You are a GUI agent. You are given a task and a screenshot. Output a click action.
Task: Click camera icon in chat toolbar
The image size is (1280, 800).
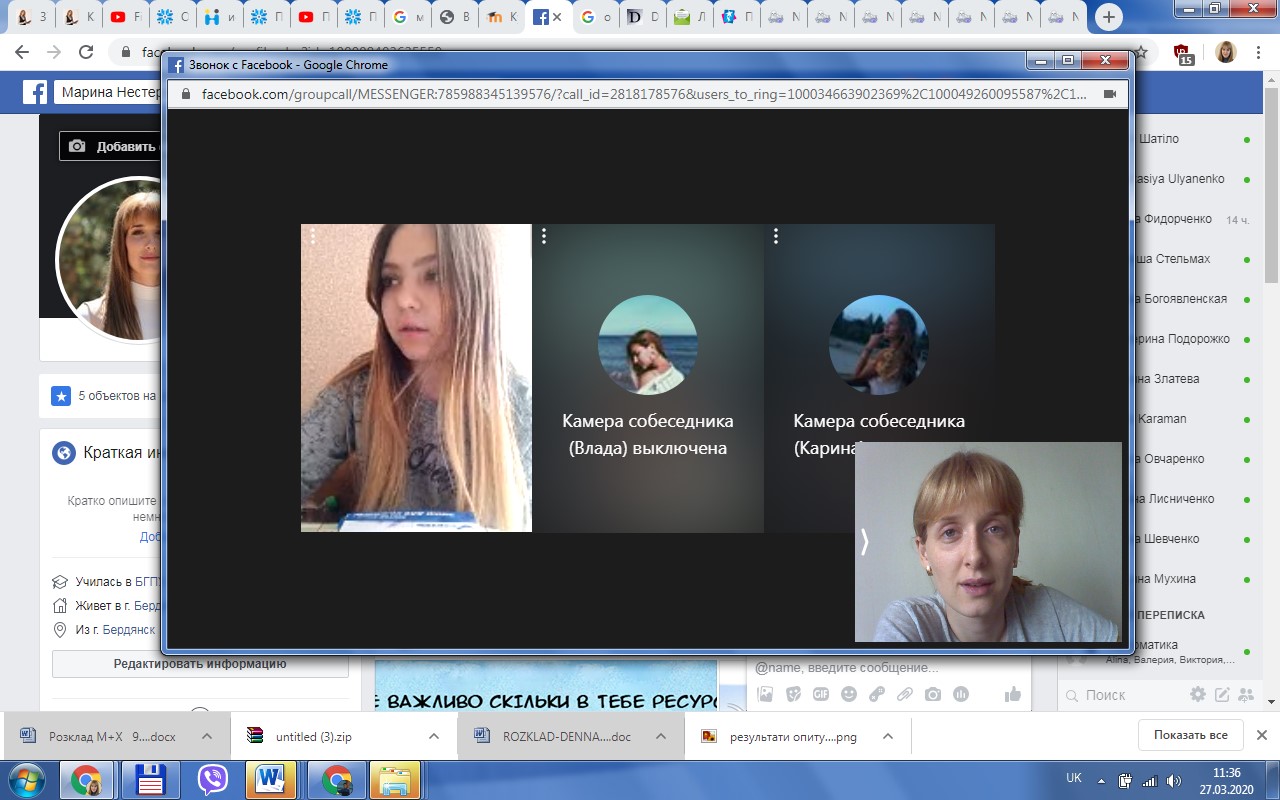[933, 694]
